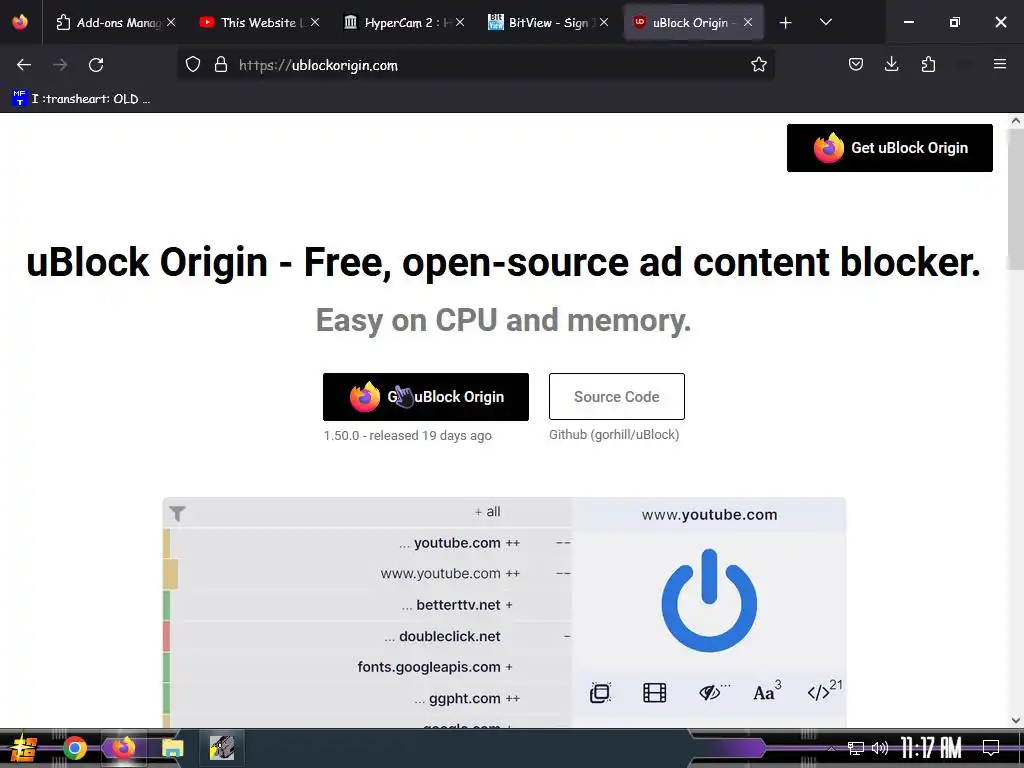Click the page vertical scrollbar thumb
The height and width of the screenshot is (768, 1024).
click(x=1016, y=199)
